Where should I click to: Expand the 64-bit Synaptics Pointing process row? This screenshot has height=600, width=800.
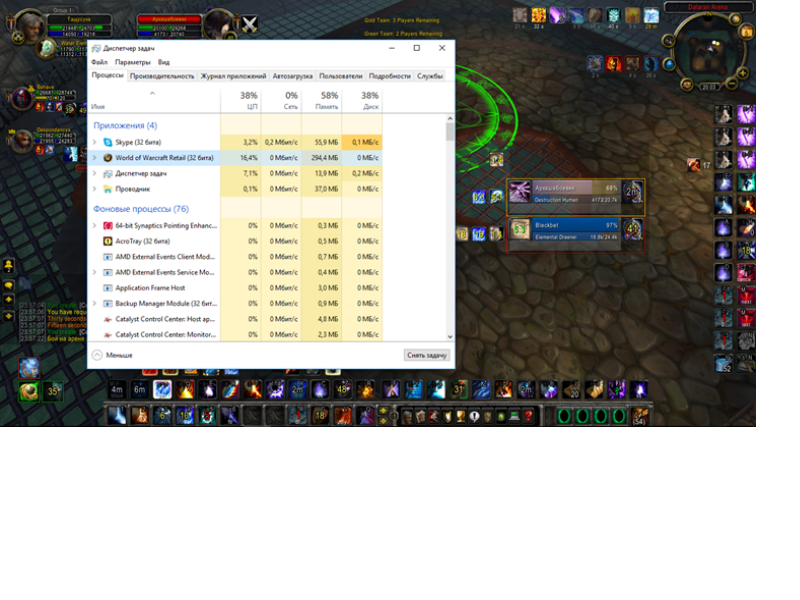(x=95, y=226)
